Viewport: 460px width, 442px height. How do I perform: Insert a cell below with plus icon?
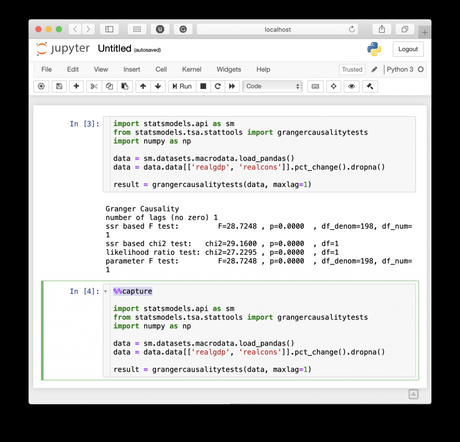point(76,86)
